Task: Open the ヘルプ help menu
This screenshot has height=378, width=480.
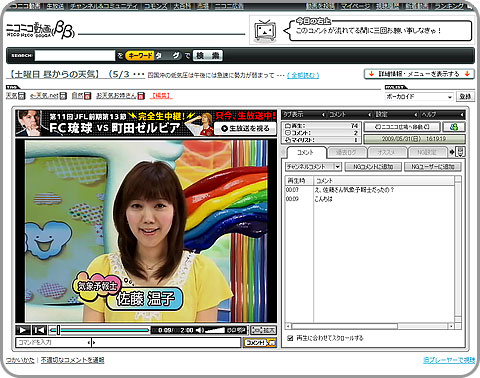Action: (442, 115)
